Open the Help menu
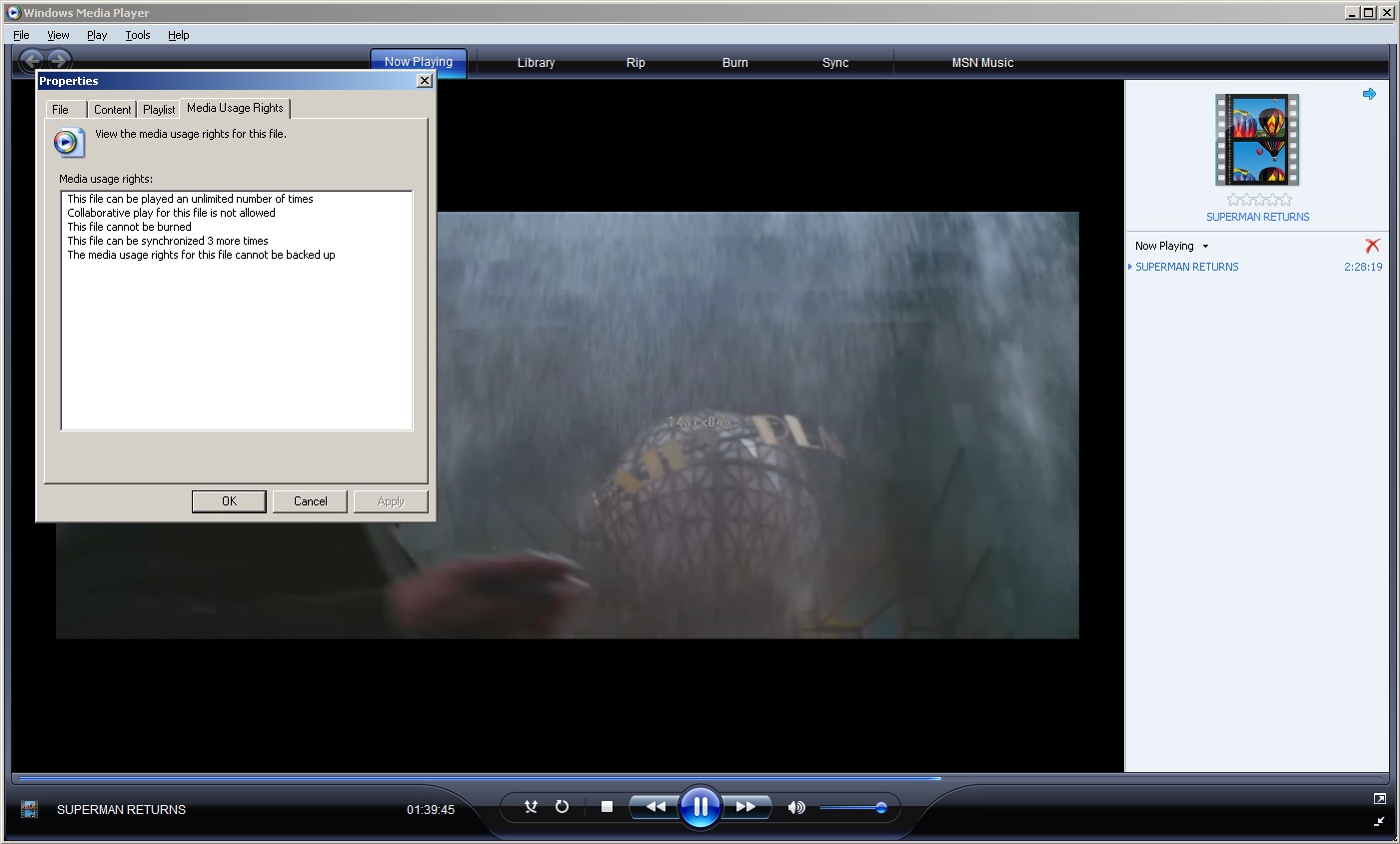This screenshot has width=1400, height=844. [179, 35]
